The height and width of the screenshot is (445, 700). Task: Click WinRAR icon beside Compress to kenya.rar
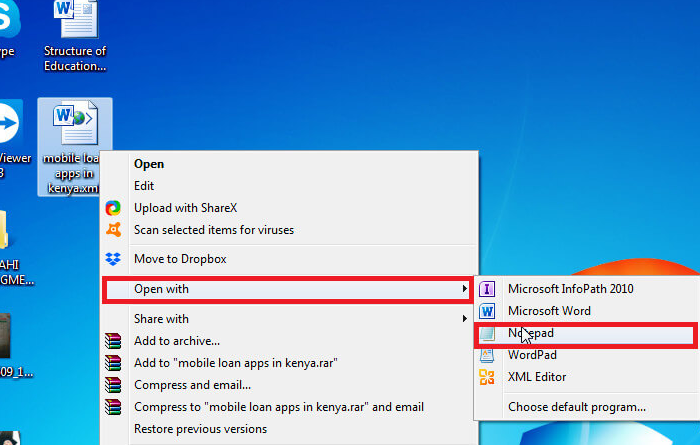click(x=113, y=407)
